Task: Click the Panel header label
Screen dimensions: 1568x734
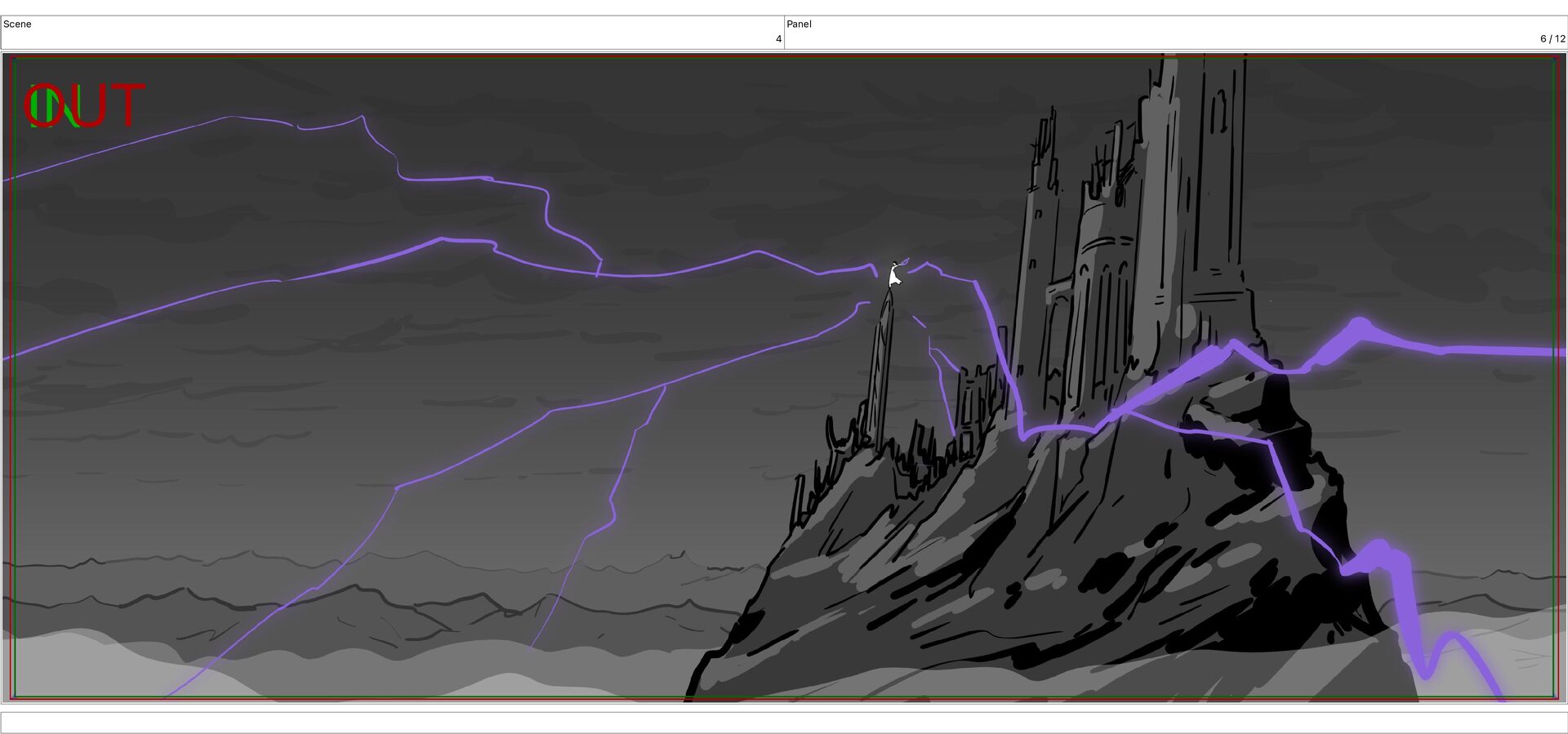Action: 799,24
